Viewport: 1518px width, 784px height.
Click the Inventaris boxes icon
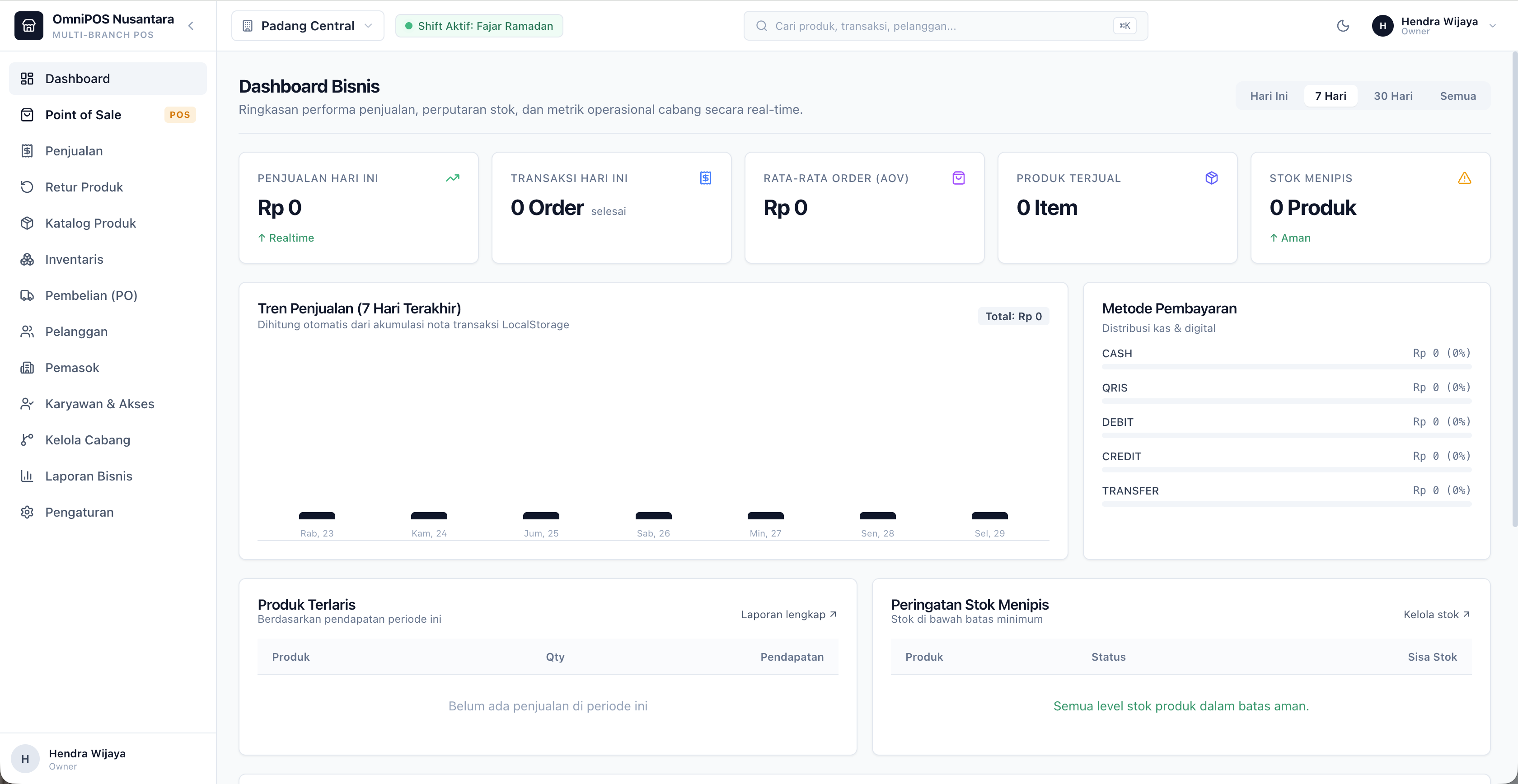(27, 259)
